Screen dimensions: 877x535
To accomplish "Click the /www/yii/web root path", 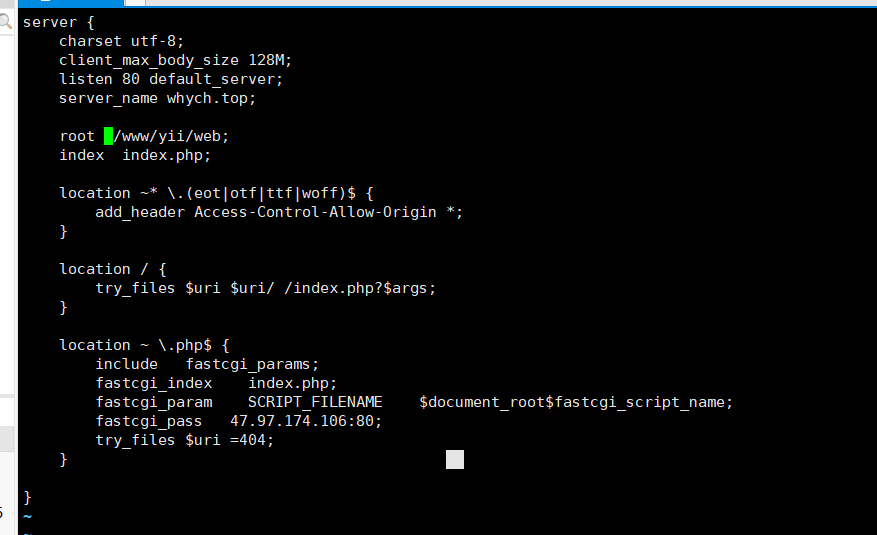I will [176, 136].
